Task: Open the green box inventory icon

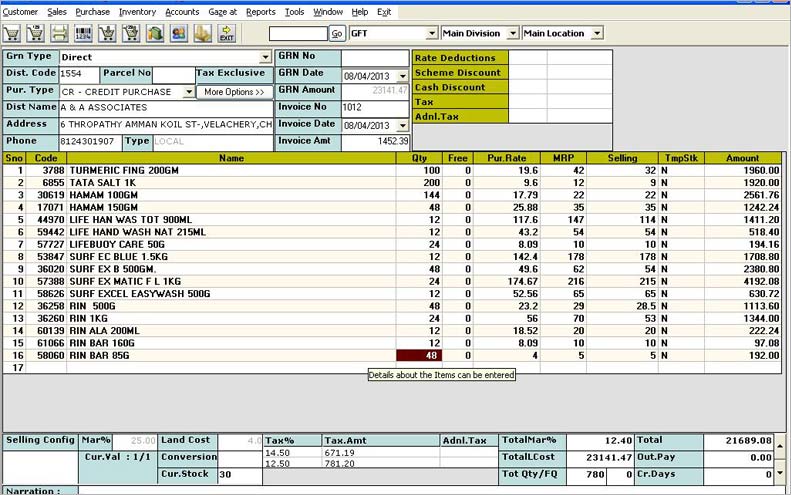Action: point(155,34)
